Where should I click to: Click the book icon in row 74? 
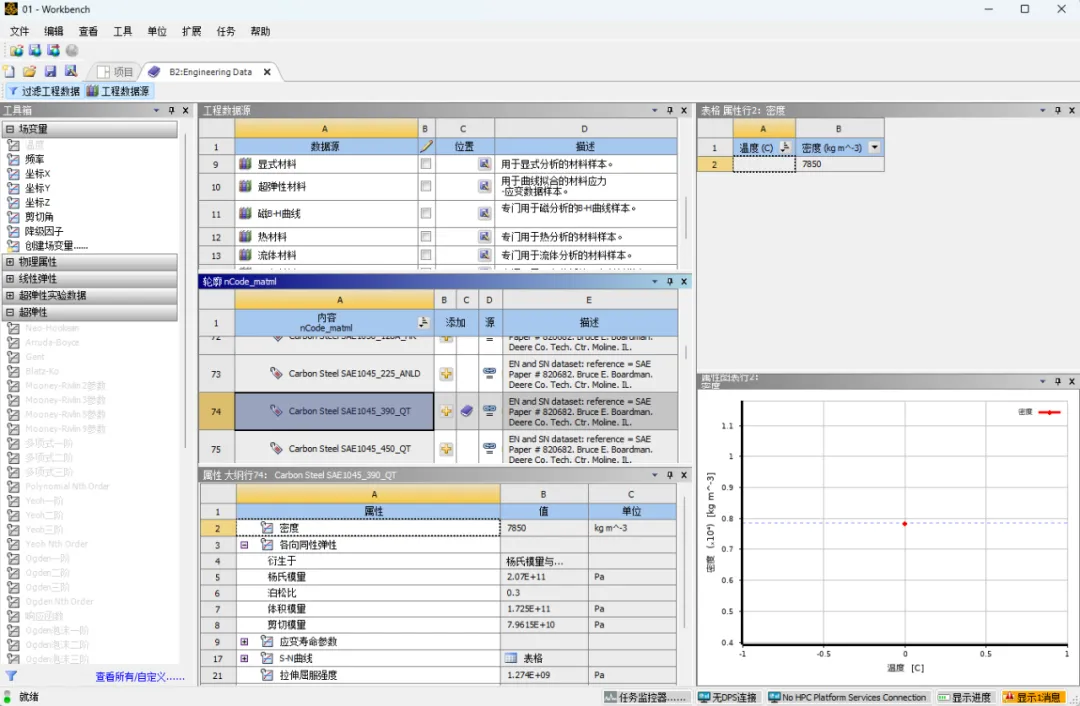coord(467,411)
